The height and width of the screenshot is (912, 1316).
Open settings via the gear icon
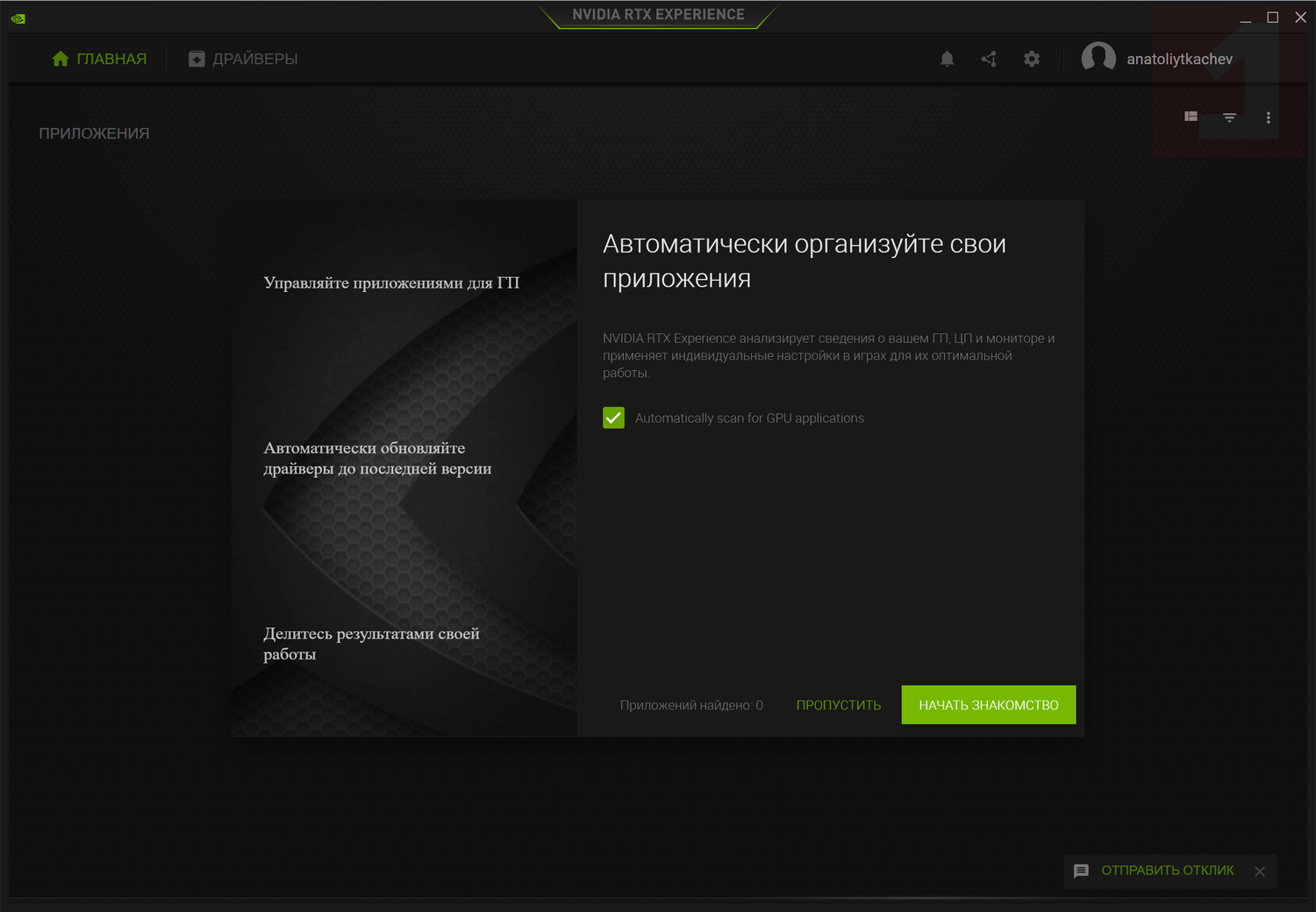[x=1032, y=59]
